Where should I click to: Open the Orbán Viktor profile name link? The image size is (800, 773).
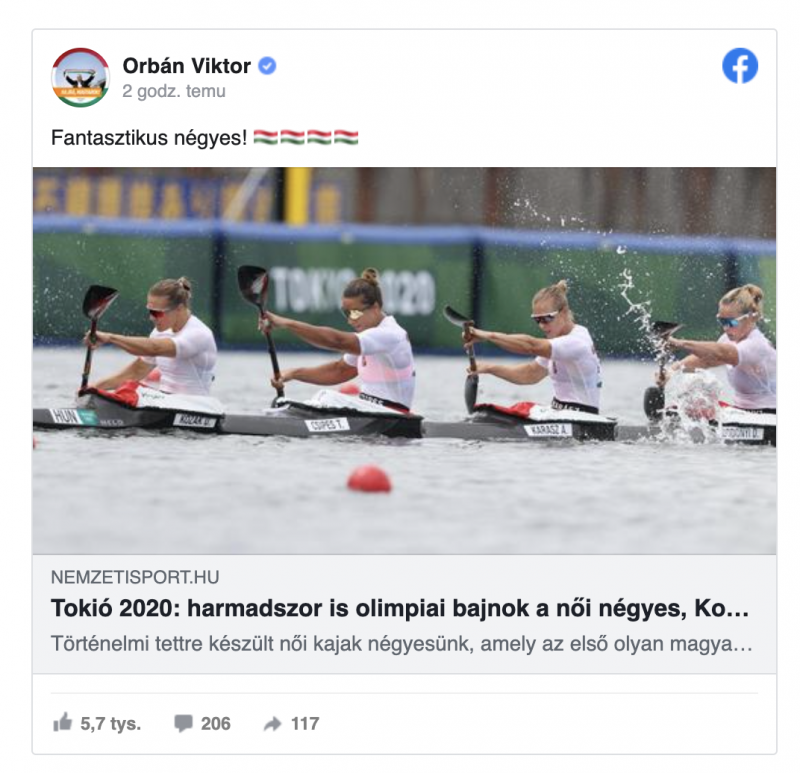click(187, 66)
